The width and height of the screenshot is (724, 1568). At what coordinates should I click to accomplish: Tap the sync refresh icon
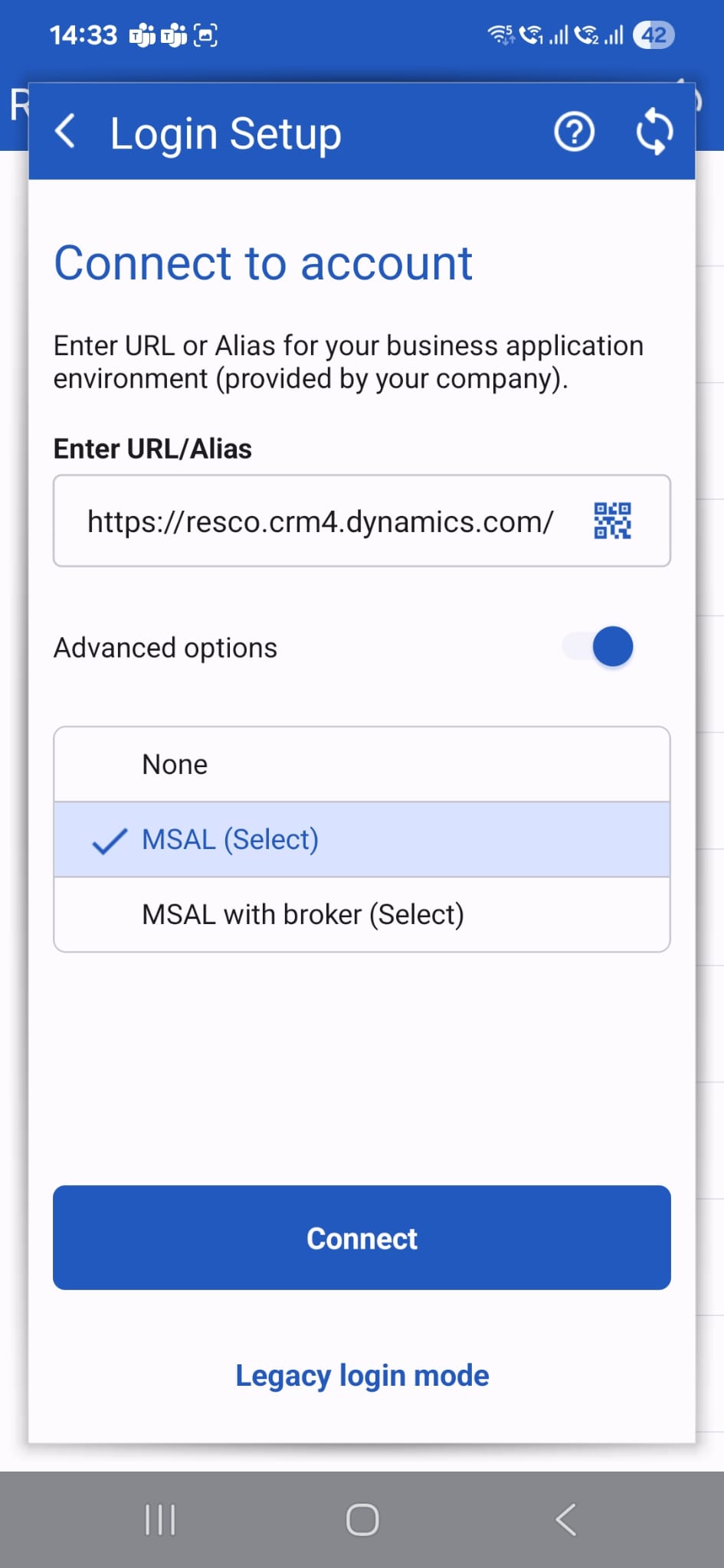click(x=654, y=132)
